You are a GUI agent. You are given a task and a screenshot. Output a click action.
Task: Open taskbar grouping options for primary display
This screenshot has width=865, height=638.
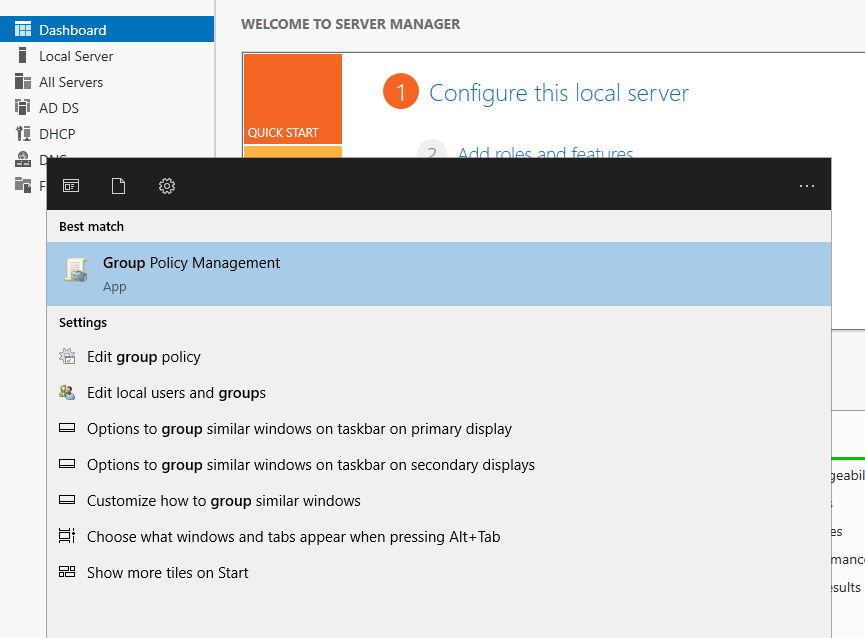pyautogui.click(x=300, y=428)
